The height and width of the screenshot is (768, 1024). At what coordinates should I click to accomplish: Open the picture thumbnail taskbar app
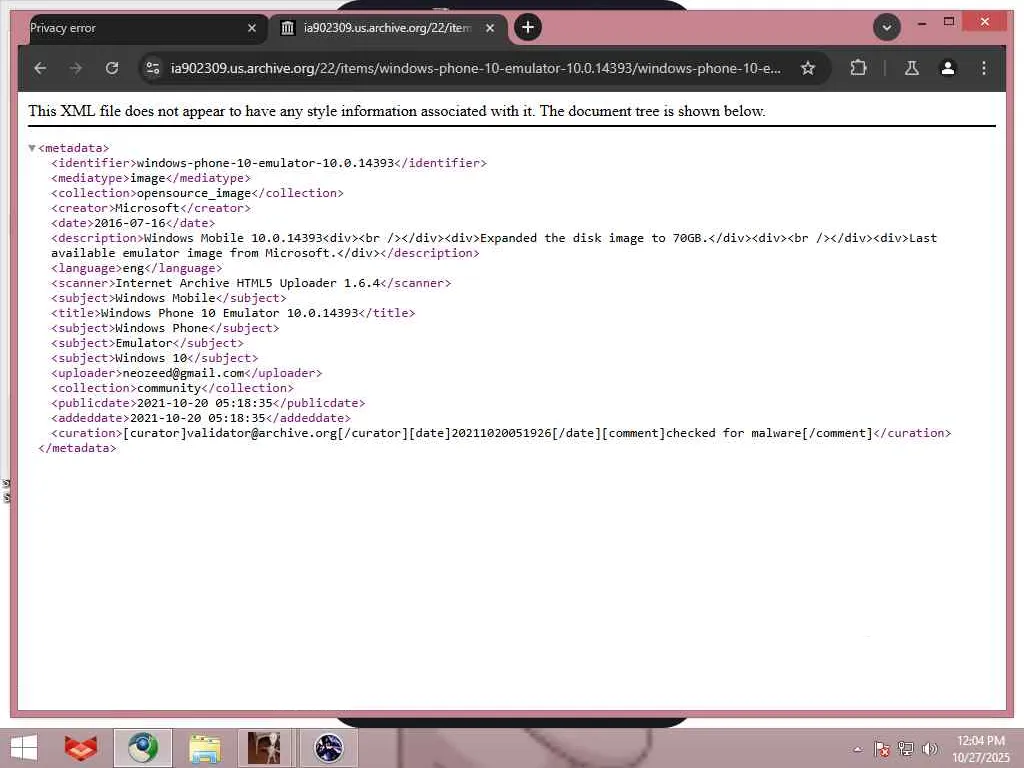coord(264,748)
